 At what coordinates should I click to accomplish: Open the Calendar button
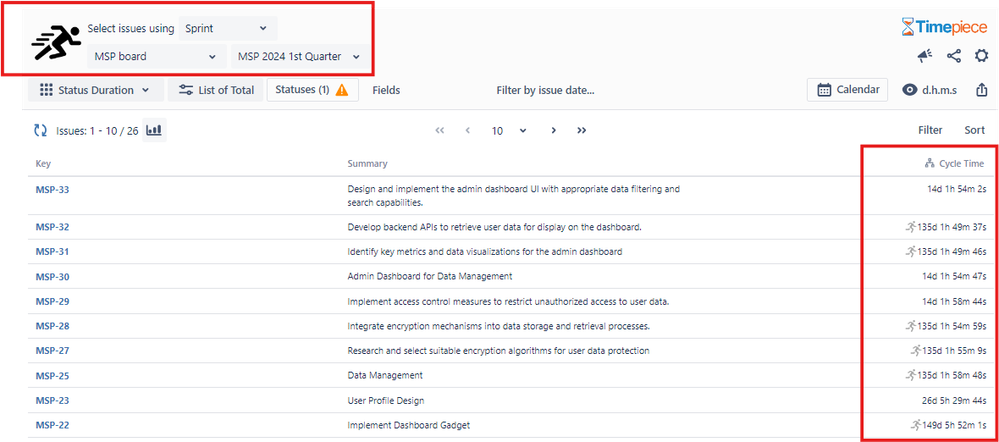click(x=847, y=90)
